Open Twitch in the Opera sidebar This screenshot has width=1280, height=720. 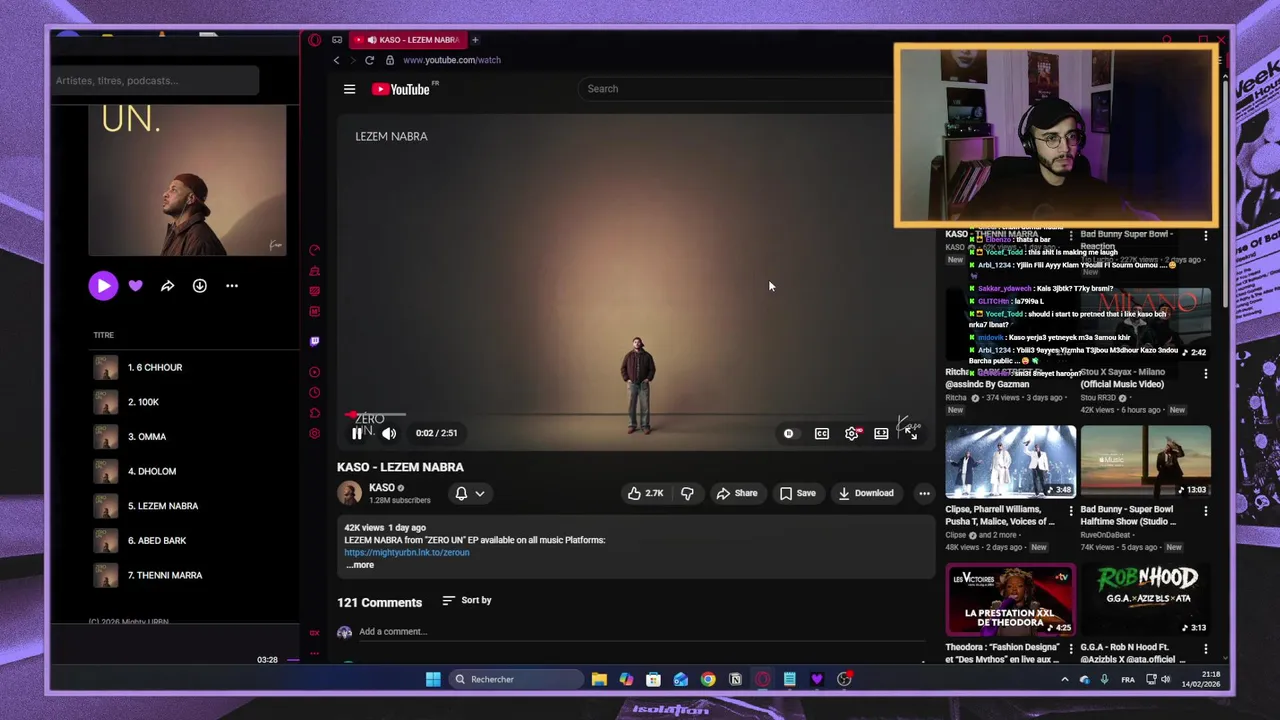(x=314, y=342)
